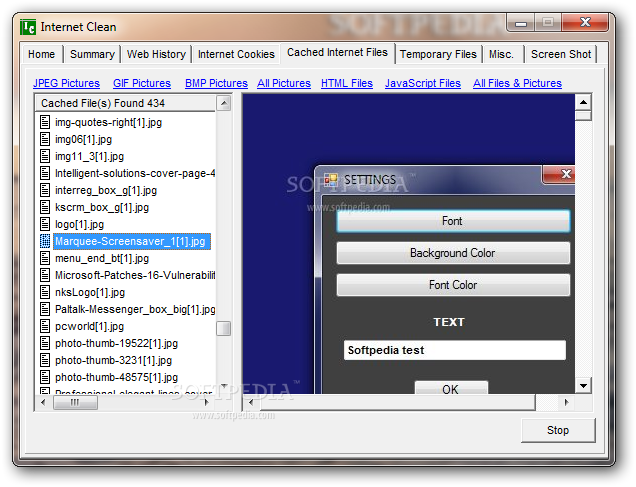Screen dimensions: 636x487
Task: Click file list scroll up arrow
Action: coord(223,103)
